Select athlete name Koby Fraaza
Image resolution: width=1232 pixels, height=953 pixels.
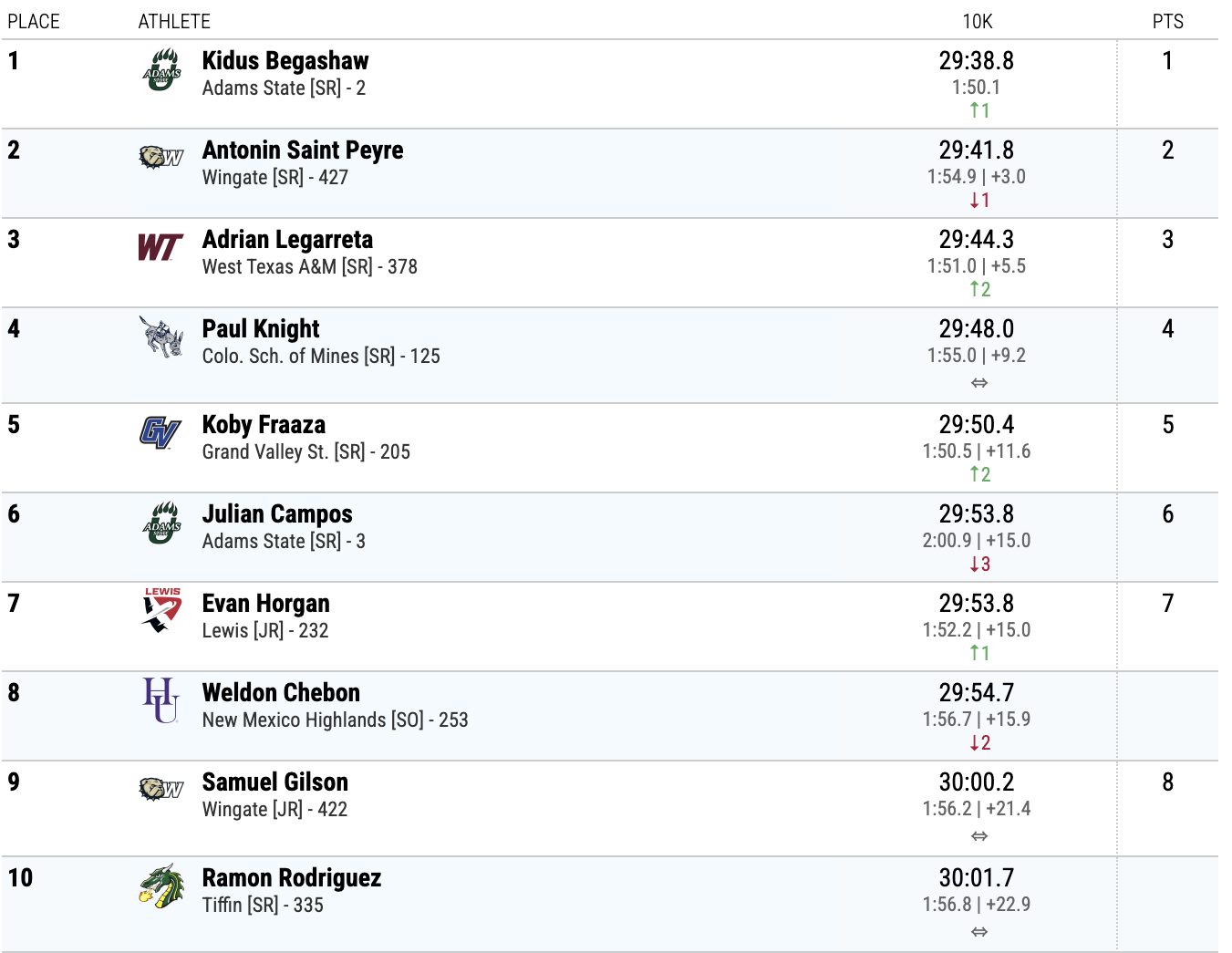(264, 425)
